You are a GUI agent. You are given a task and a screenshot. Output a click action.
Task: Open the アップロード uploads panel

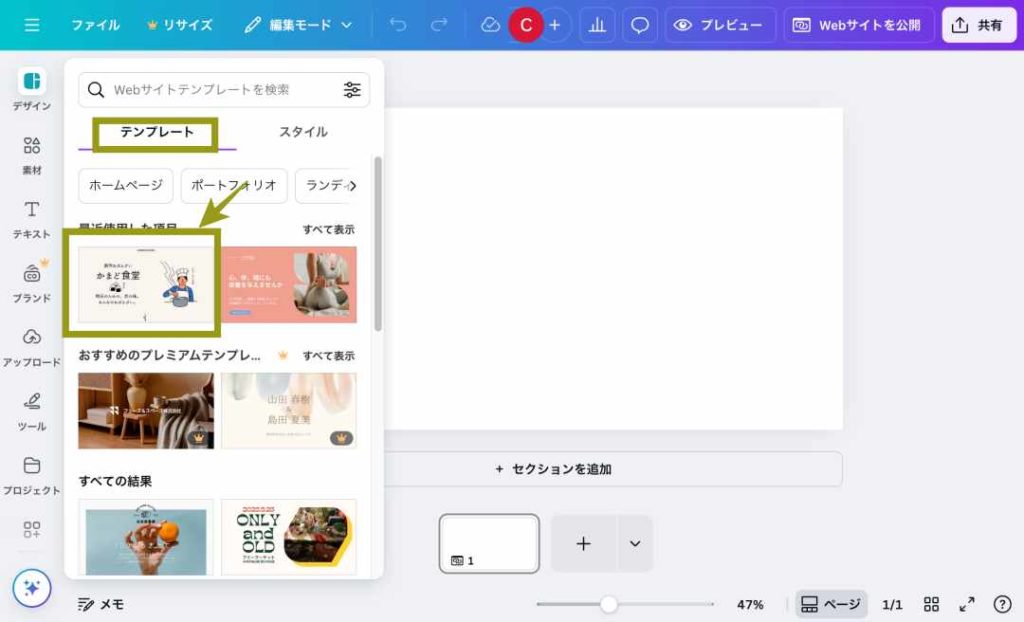click(32, 347)
